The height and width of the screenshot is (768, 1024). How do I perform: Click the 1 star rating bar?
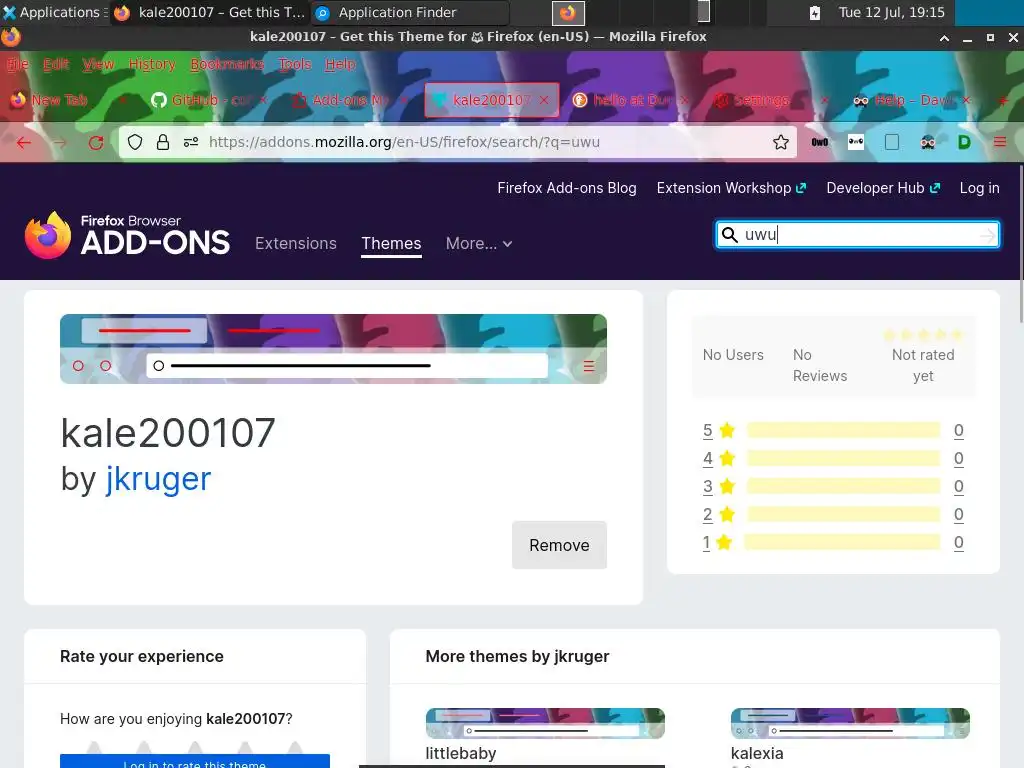pyautogui.click(x=842, y=543)
